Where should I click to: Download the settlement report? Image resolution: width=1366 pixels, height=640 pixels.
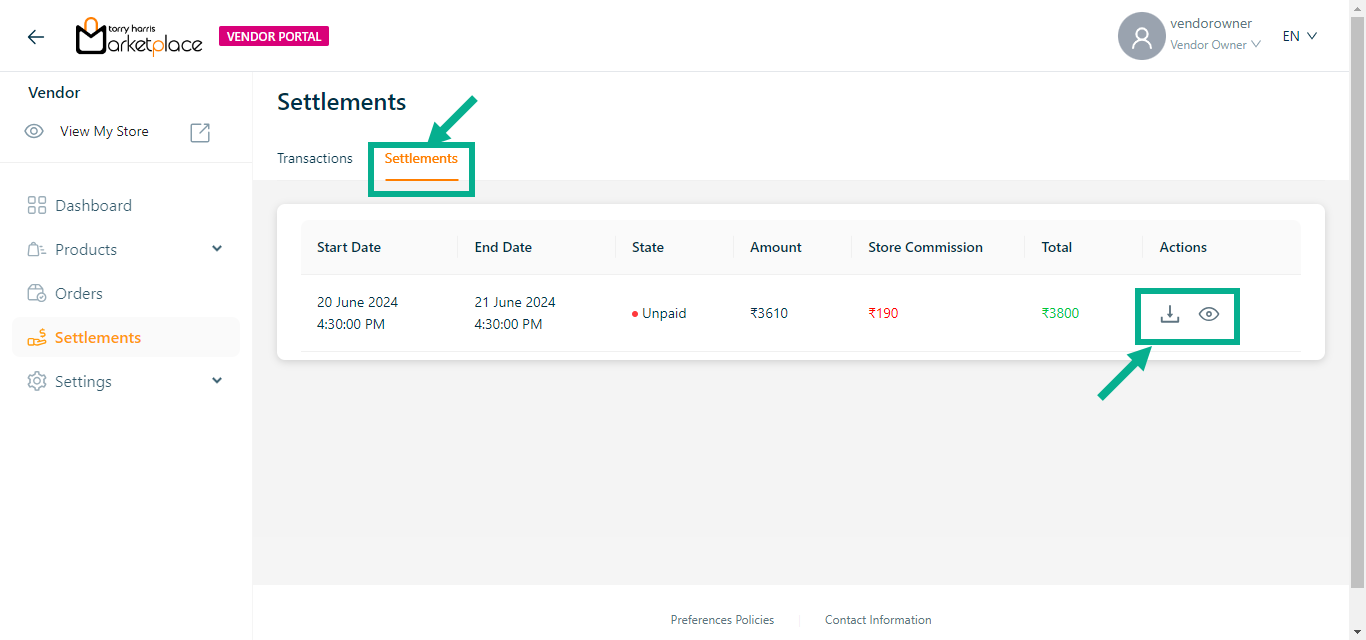(1169, 314)
